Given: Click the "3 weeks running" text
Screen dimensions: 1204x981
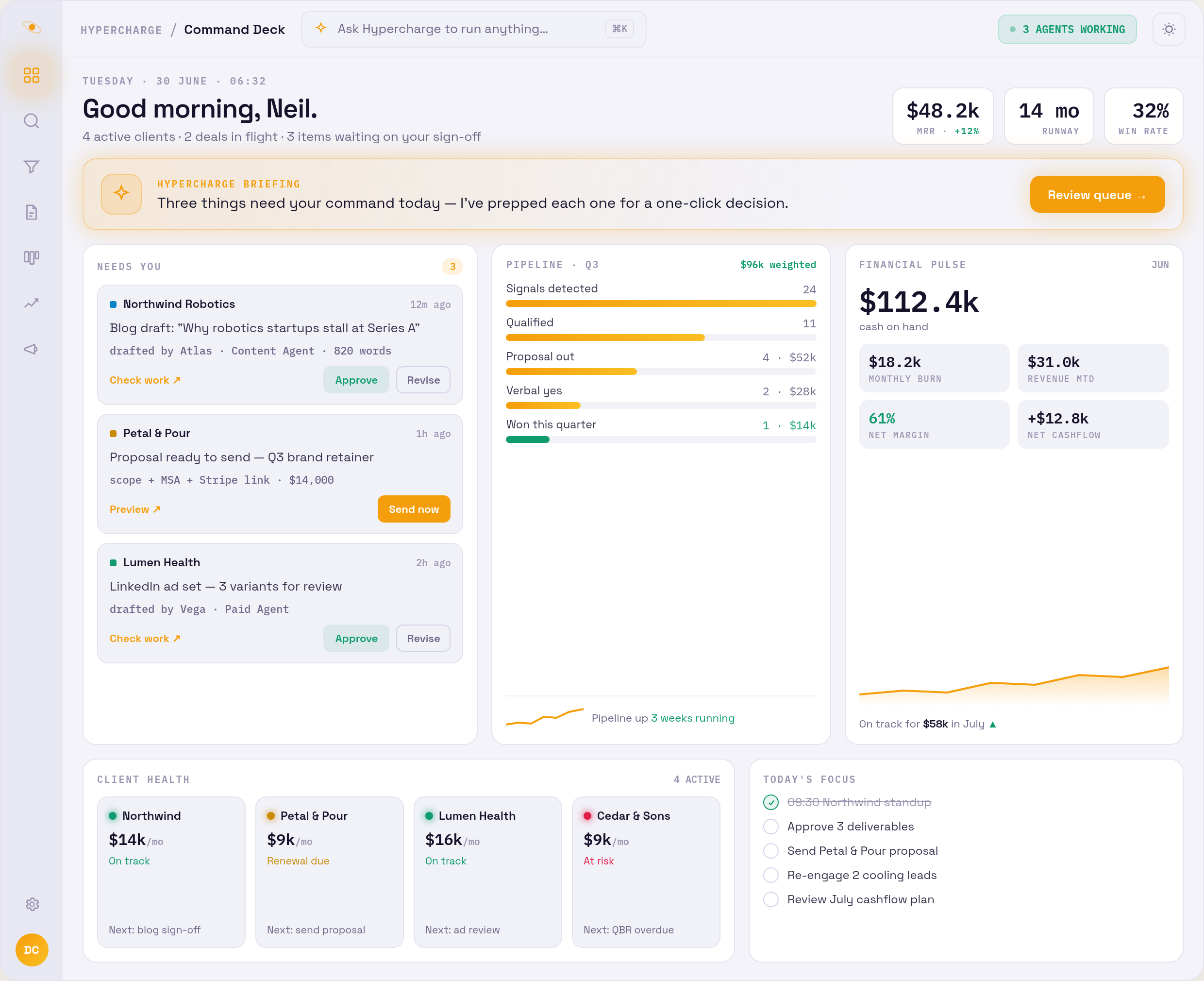Looking at the screenshot, I should click(x=693, y=718).
